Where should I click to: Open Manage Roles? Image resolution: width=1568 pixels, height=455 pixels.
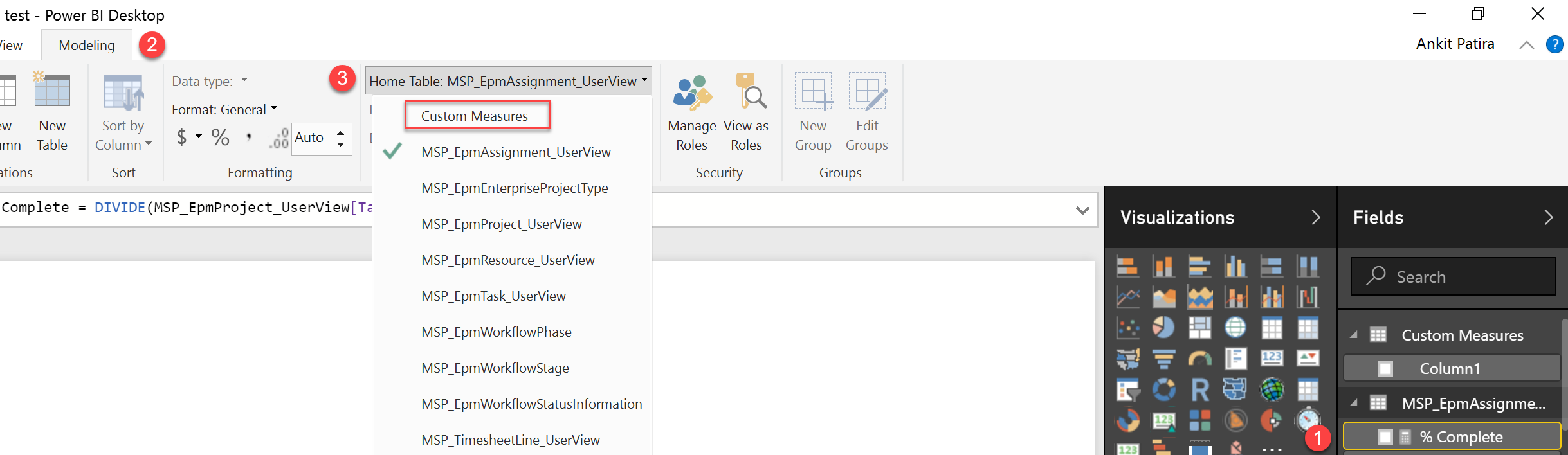[x=692, y=112]
